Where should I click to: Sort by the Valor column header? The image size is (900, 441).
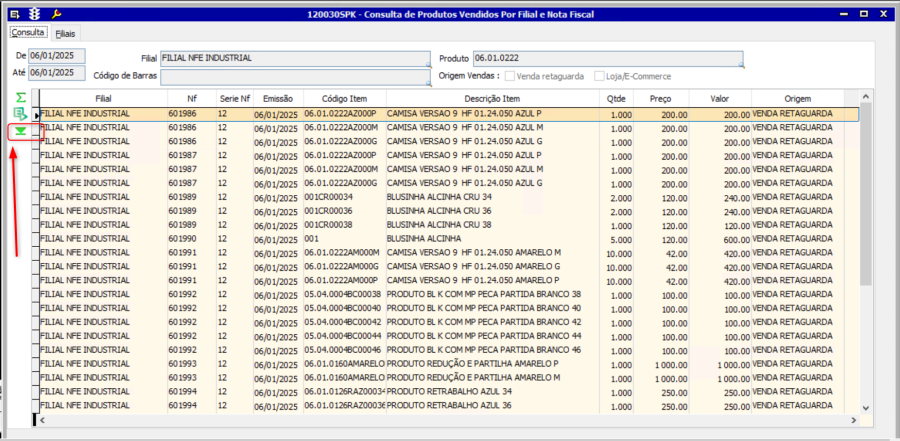pos(720,99)
